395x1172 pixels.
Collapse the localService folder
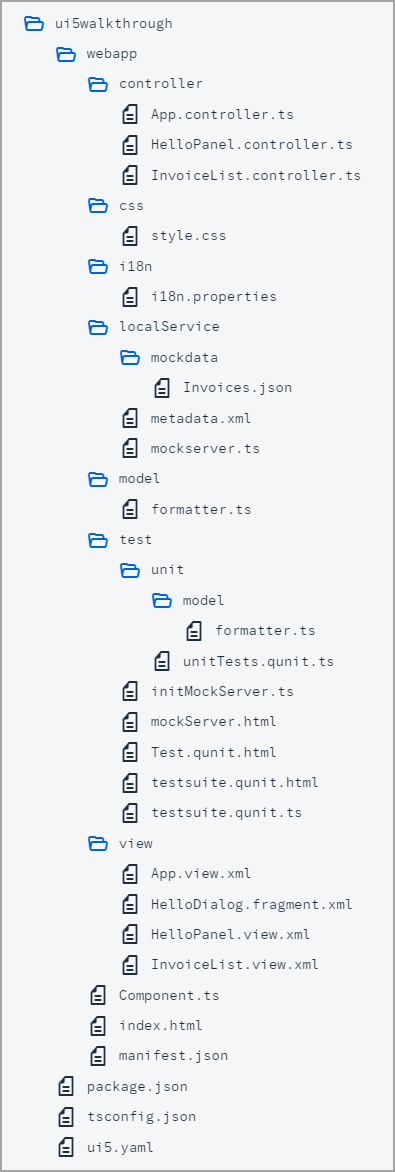pos(99,327)
